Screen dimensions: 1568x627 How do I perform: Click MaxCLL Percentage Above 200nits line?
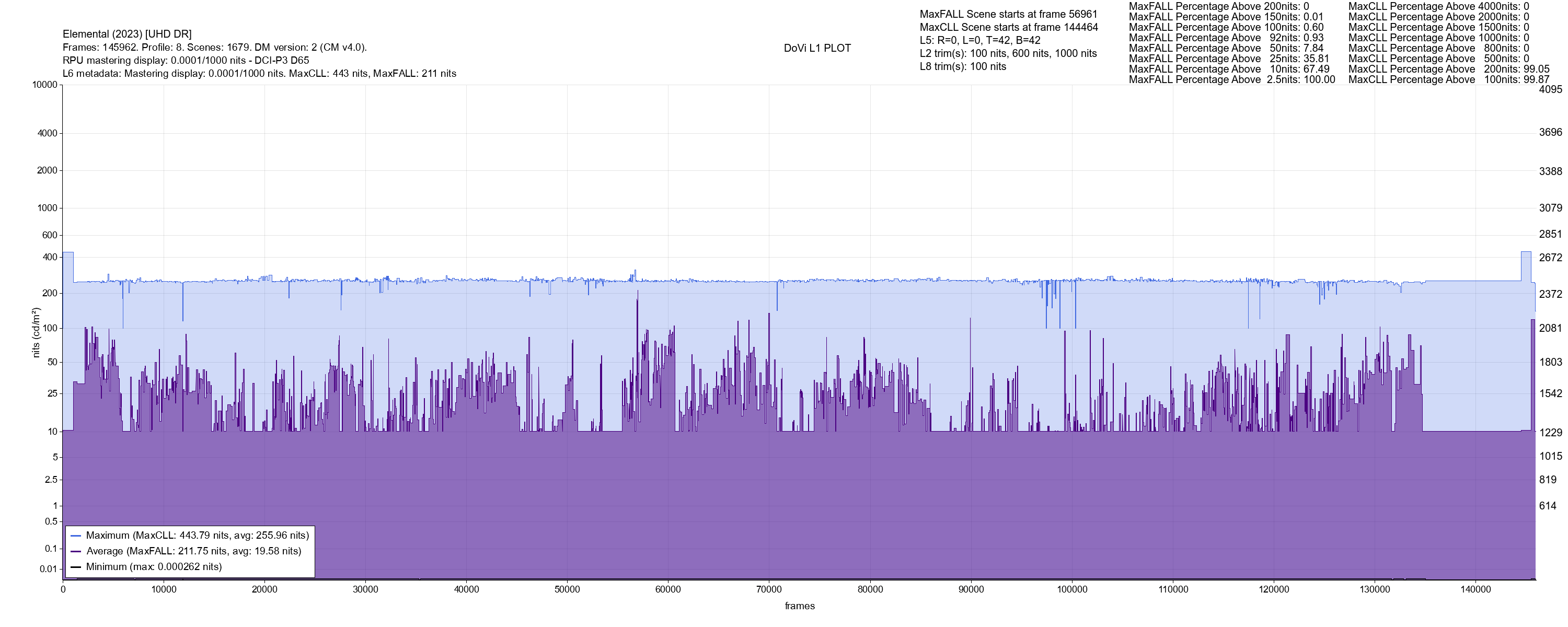coord(1448,69)
